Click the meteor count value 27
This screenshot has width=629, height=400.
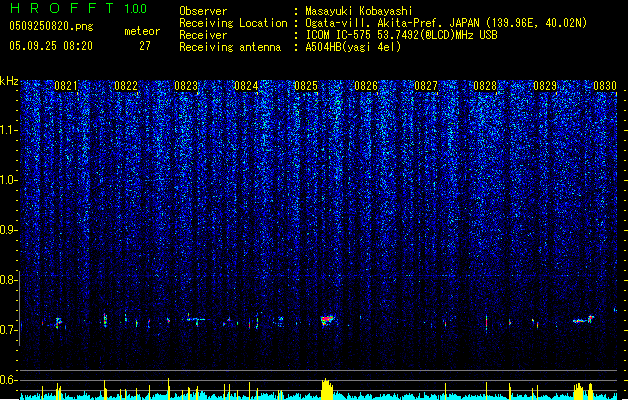[x=145, y=46]
